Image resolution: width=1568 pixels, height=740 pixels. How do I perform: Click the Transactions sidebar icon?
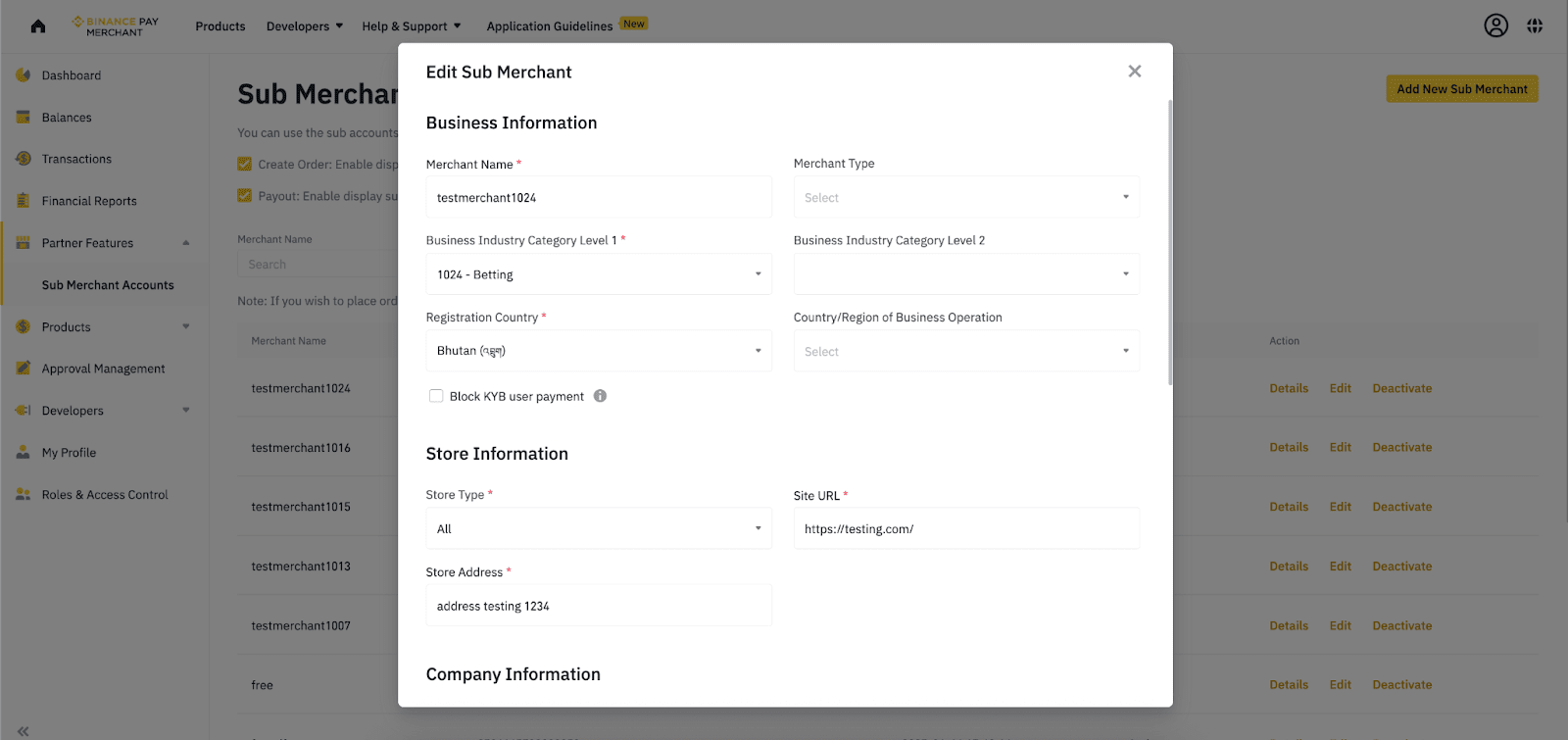(24, 159)
